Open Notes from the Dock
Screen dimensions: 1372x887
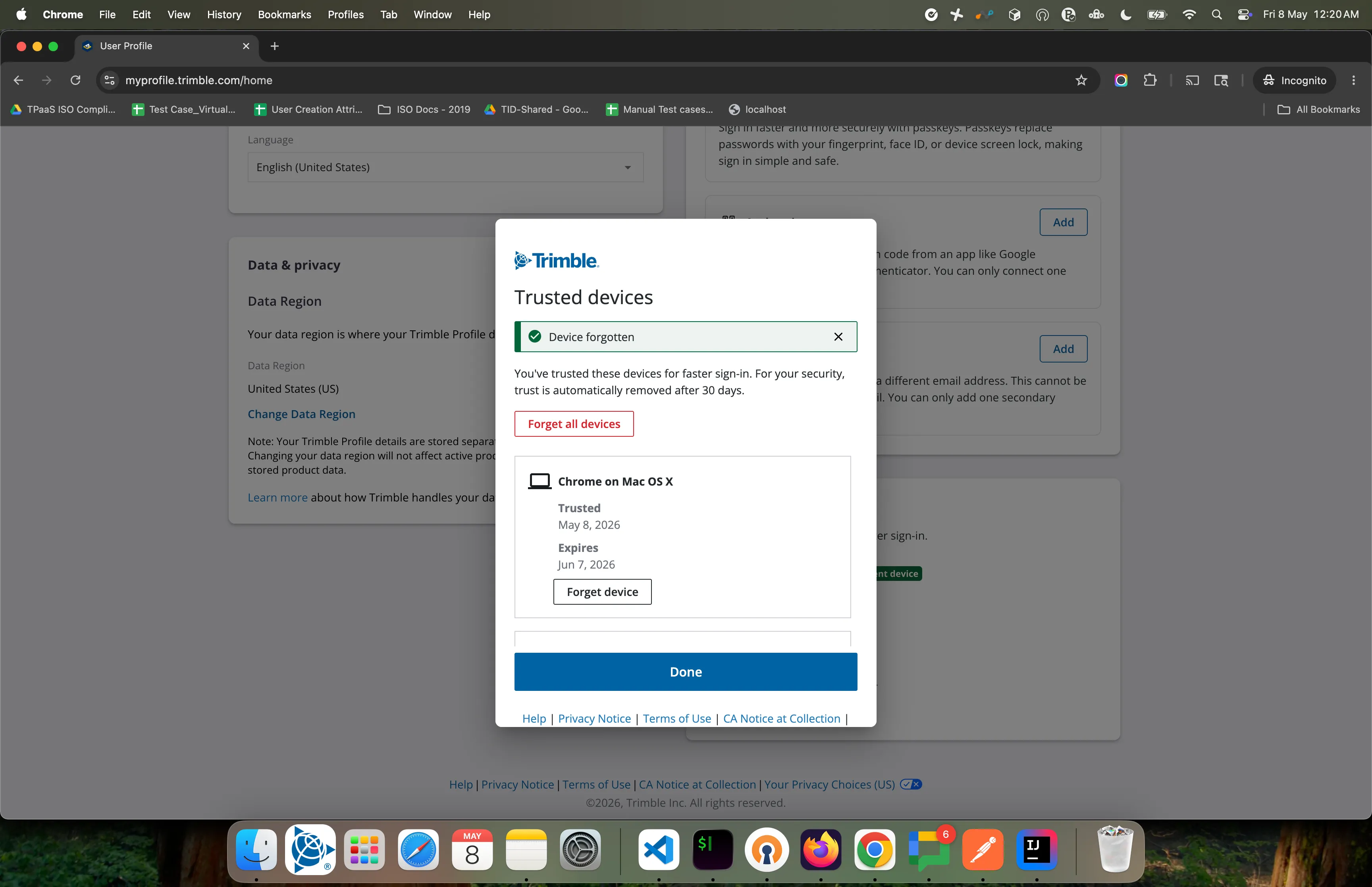click(x=526, y=850)
